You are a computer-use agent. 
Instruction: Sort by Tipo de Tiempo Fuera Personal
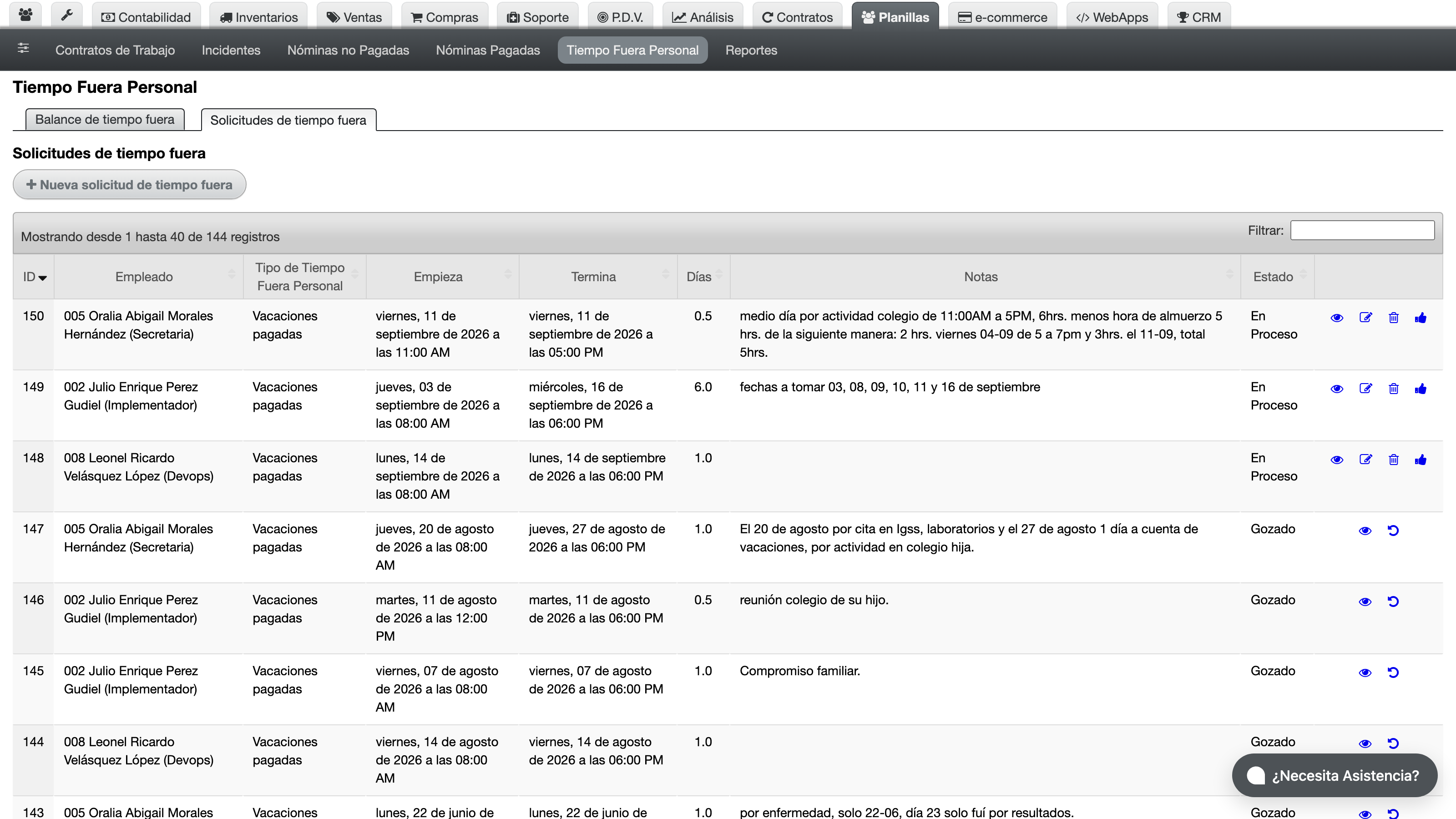click(x=305, y=277)
